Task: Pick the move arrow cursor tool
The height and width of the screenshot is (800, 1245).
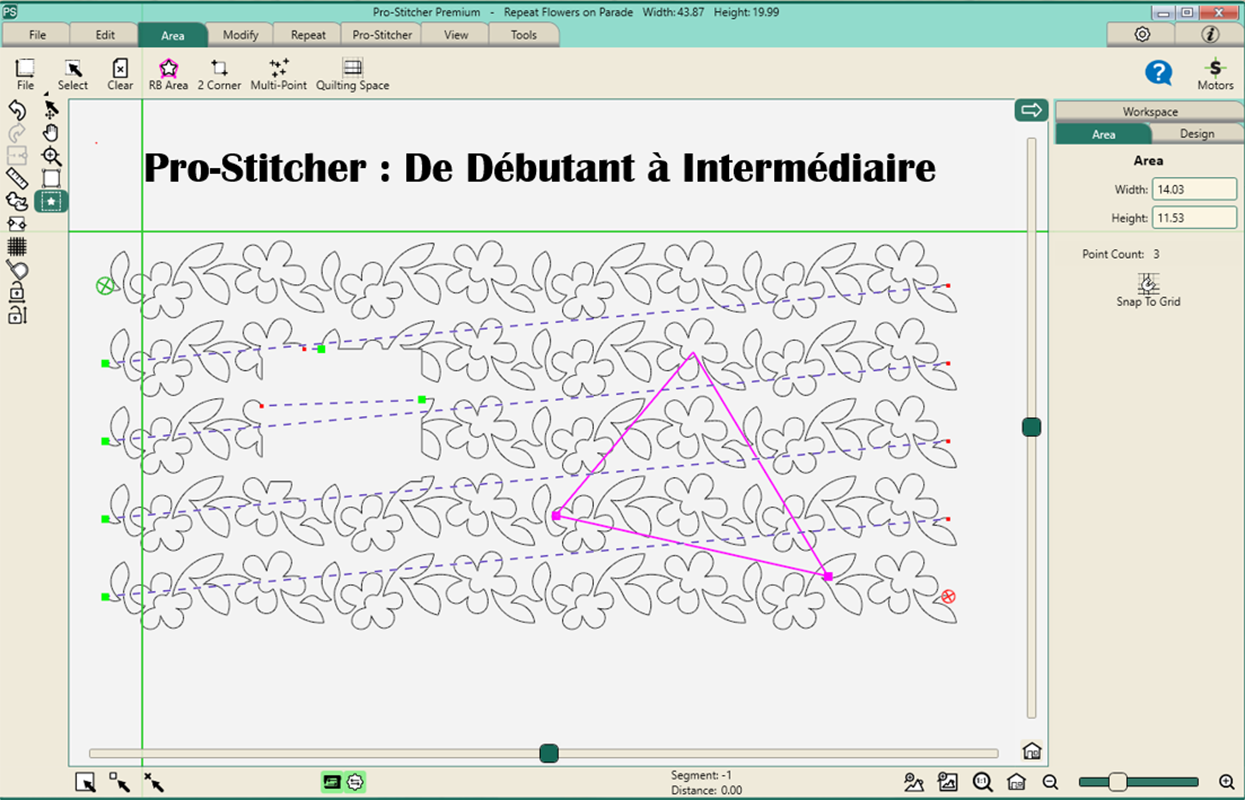Action: pos(51,110)
